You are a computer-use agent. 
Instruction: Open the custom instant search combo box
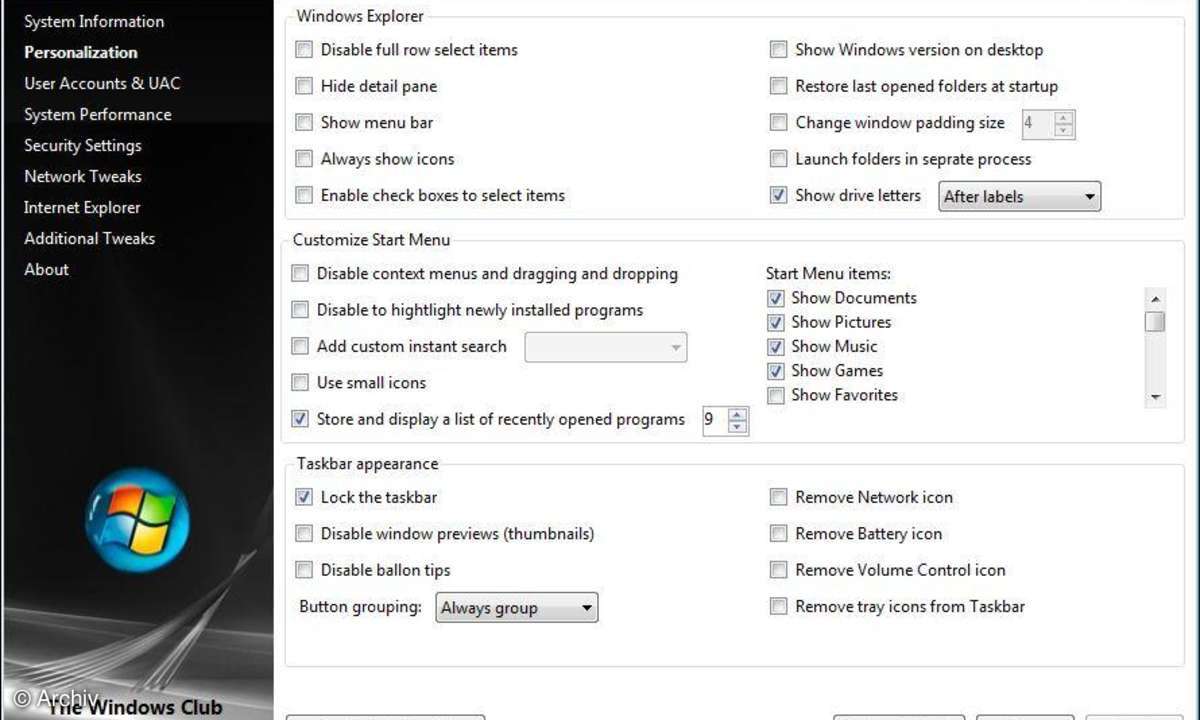pos(606,348)
